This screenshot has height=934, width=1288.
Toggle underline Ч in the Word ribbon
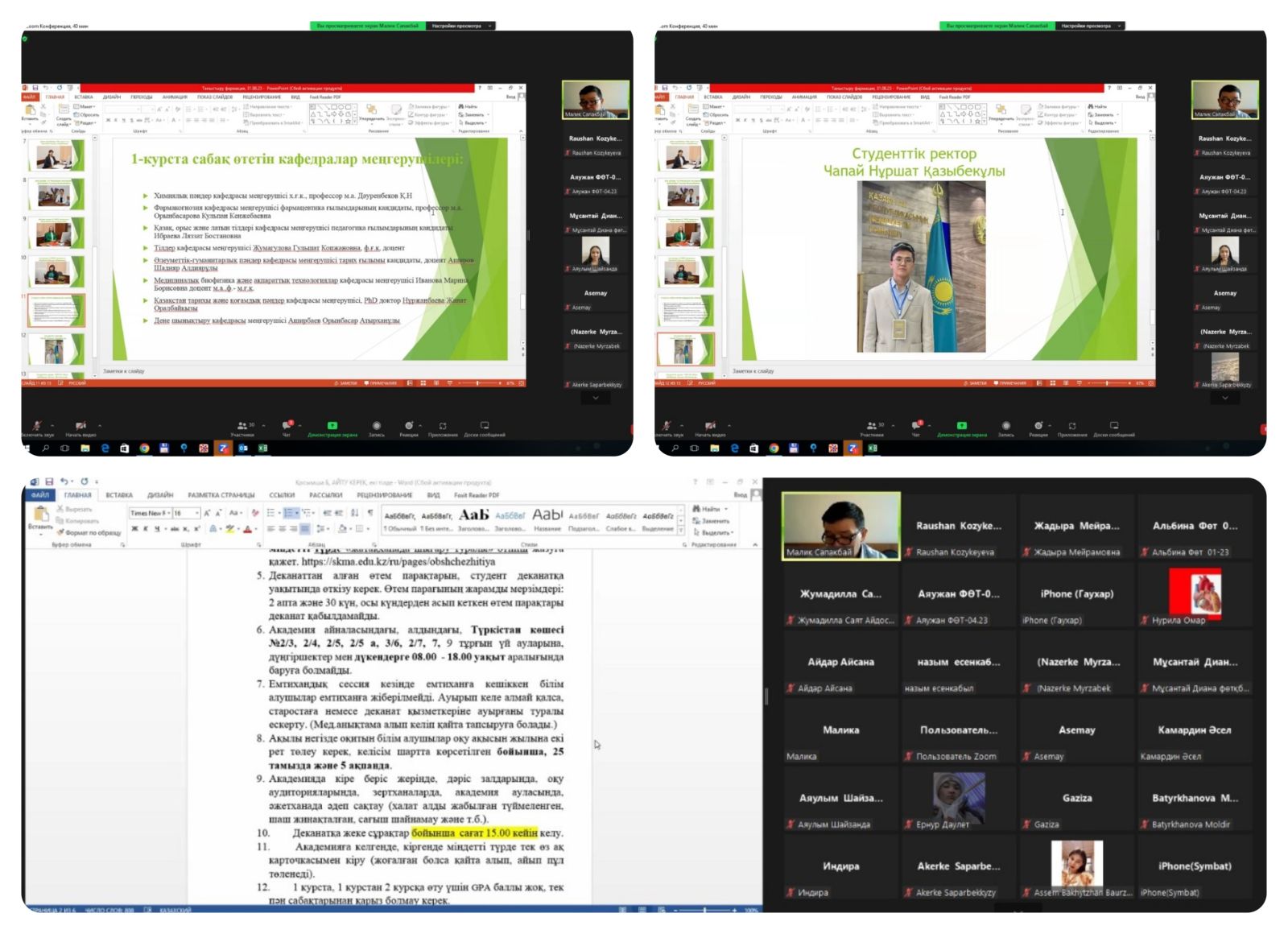tap(157, 529)
